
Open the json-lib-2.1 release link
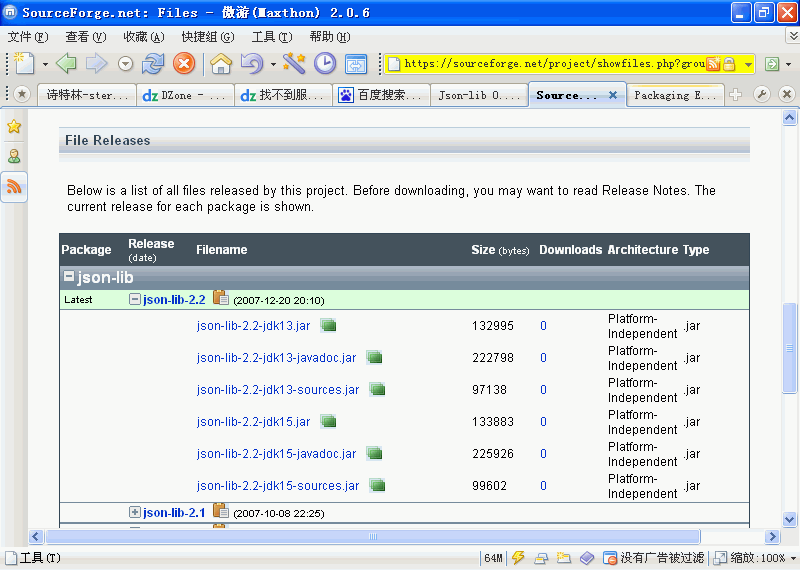pos(174,512)
